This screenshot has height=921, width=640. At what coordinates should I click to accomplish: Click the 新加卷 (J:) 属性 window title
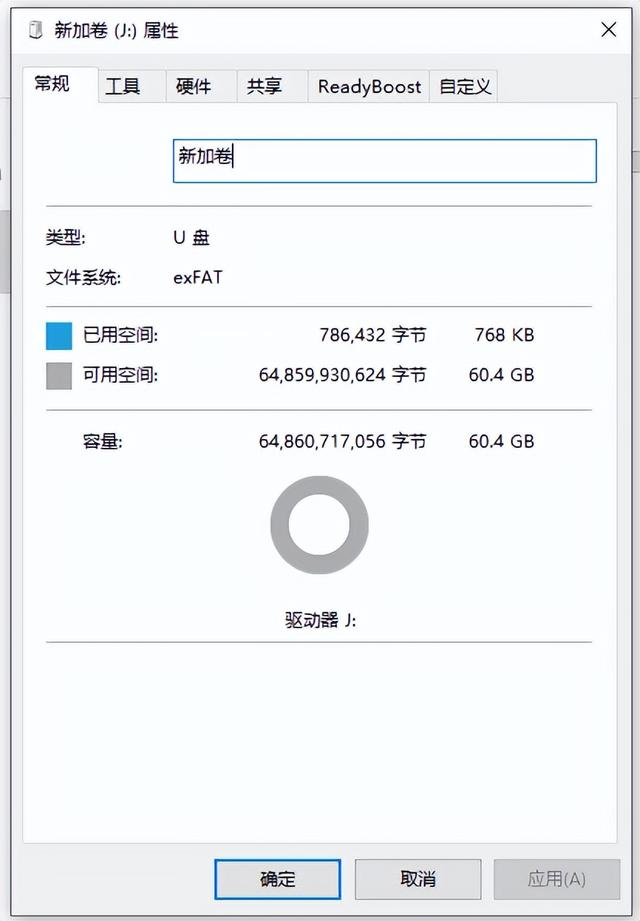pos(116,31)
